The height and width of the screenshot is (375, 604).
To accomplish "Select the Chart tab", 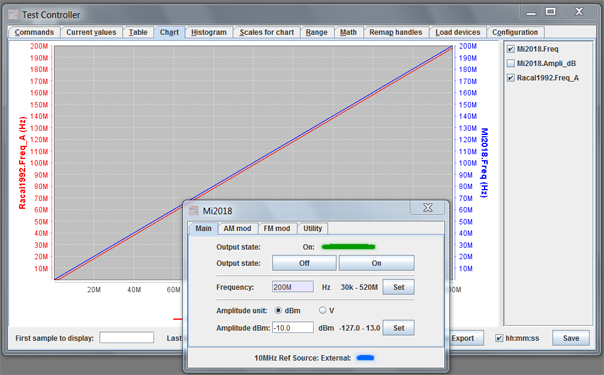I will [169, 32].
